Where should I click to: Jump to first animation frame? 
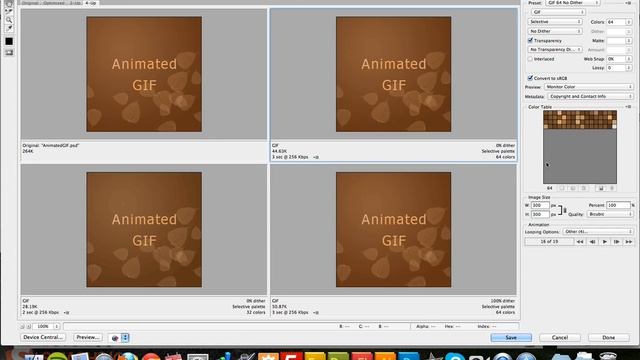(580, 242)
